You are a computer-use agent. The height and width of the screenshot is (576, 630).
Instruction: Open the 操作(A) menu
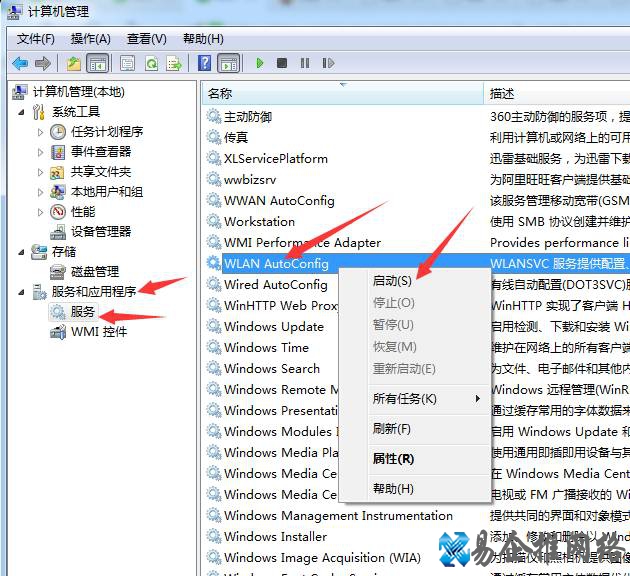90,39
